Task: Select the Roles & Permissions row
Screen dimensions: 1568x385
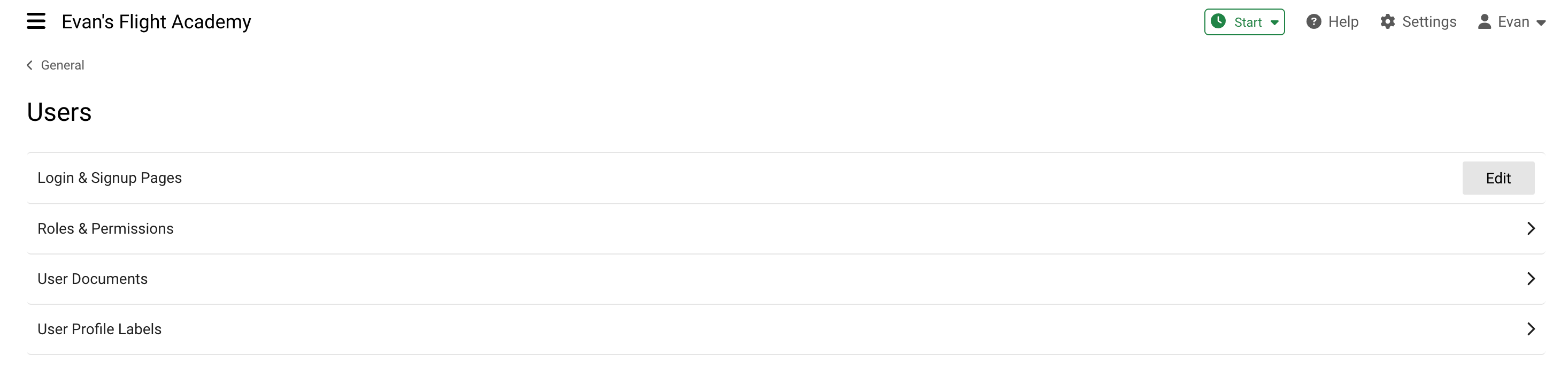Action: 786,229
